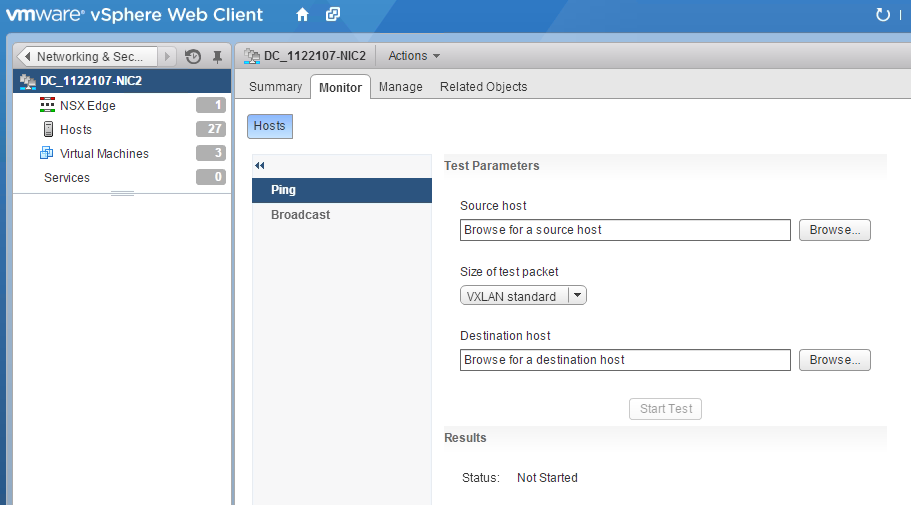This screenshot has height=505, width=911.
Task: Open the Related Objects tab
Action: coord(483,87)
